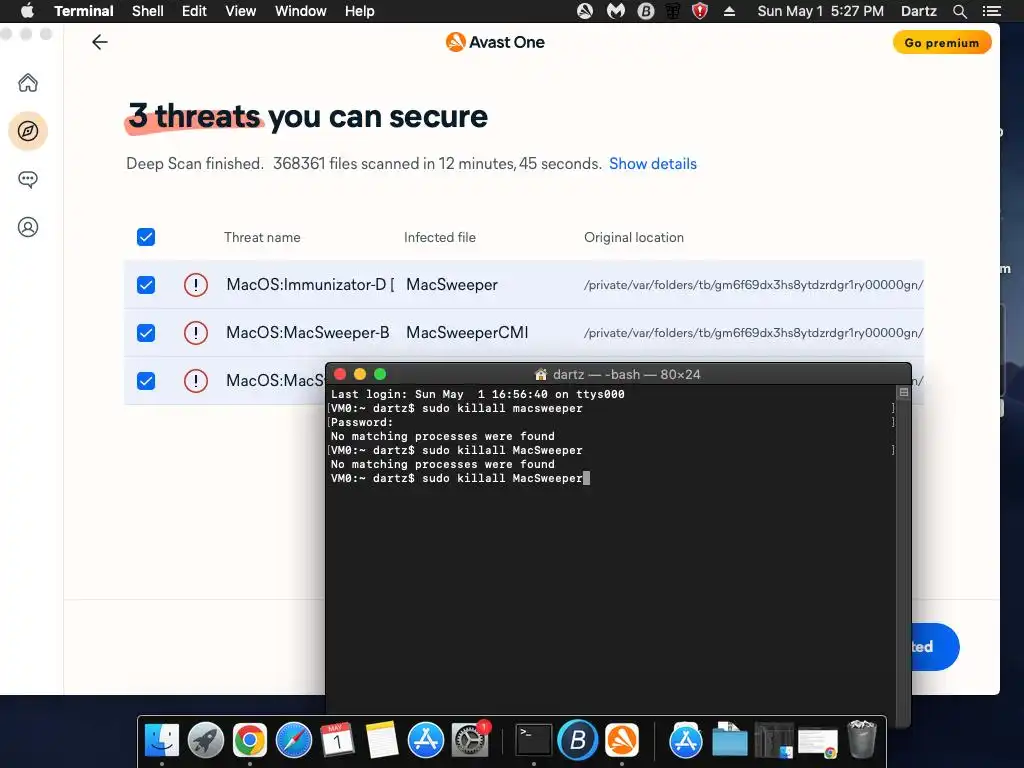Image resolution: width=1024 pixels, height=768 pixels.
Task: Click the Avast One logo title
Action: tap(495, 42)
